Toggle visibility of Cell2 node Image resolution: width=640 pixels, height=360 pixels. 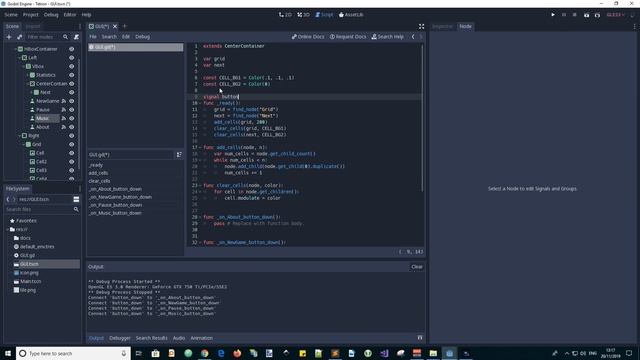pos(71,162)
